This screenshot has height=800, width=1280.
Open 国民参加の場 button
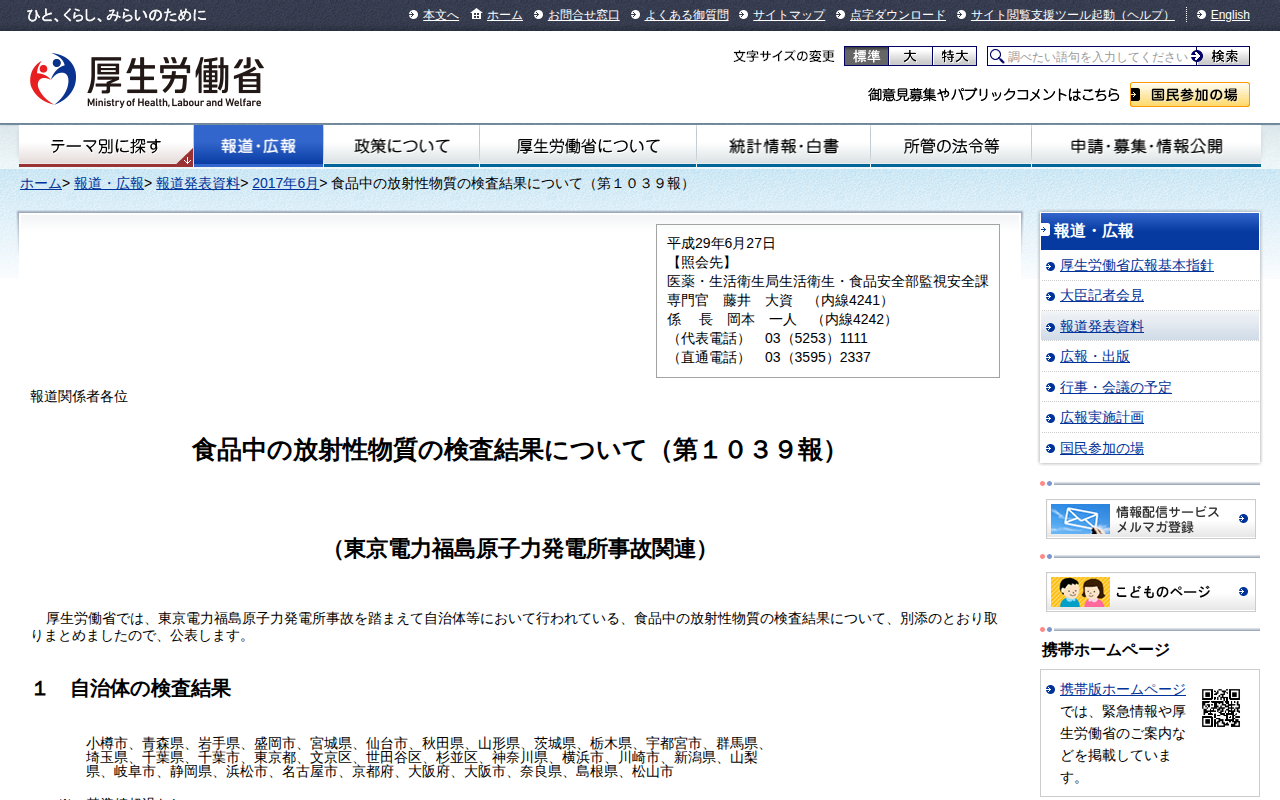click(x=1190, y=95)
